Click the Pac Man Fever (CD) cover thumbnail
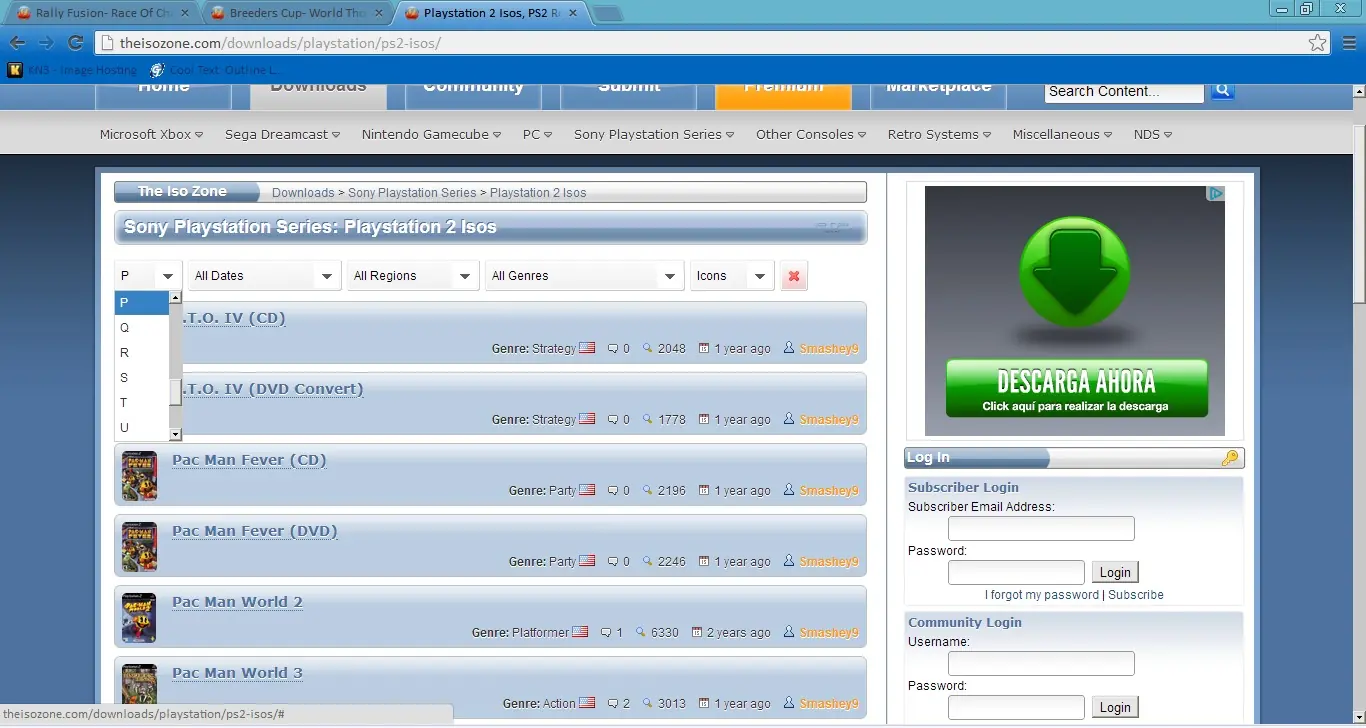This screenshot has height=728, width=1366. tap(139, 475)
